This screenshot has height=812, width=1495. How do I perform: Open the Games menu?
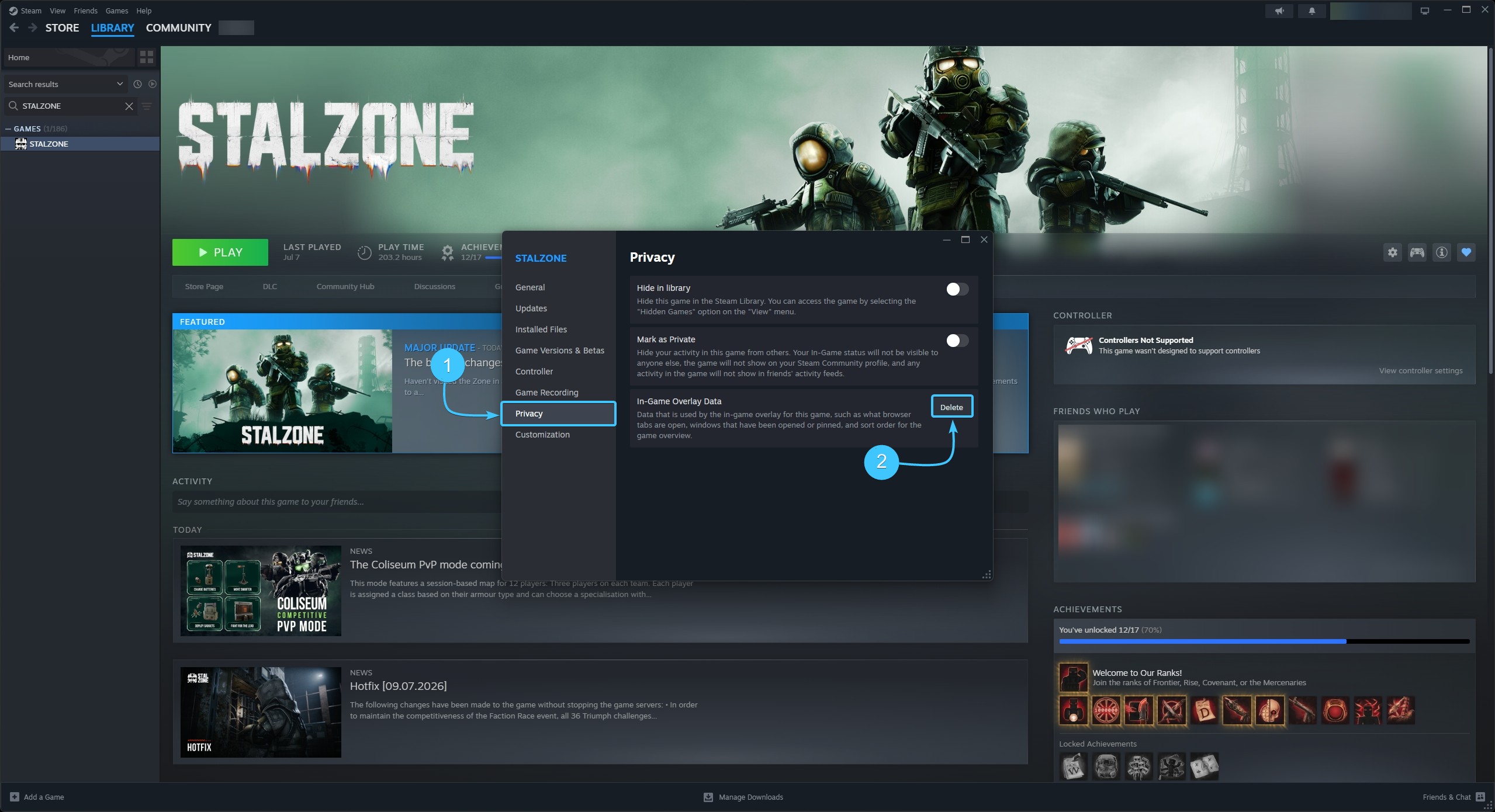pyautogui.click(x=117, y=11)
